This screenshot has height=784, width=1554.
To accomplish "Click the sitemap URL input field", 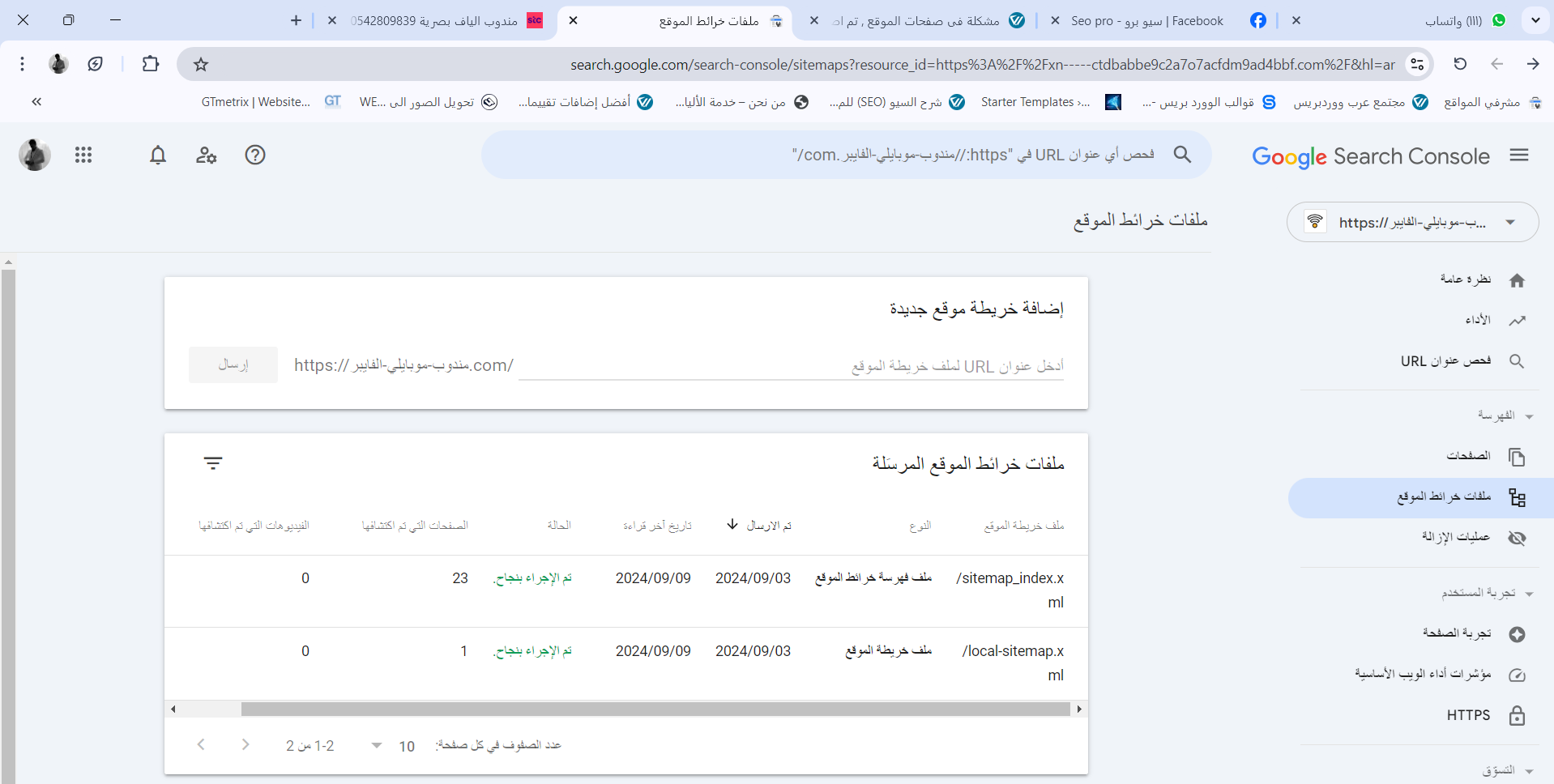I will click(x=791, y=366).
